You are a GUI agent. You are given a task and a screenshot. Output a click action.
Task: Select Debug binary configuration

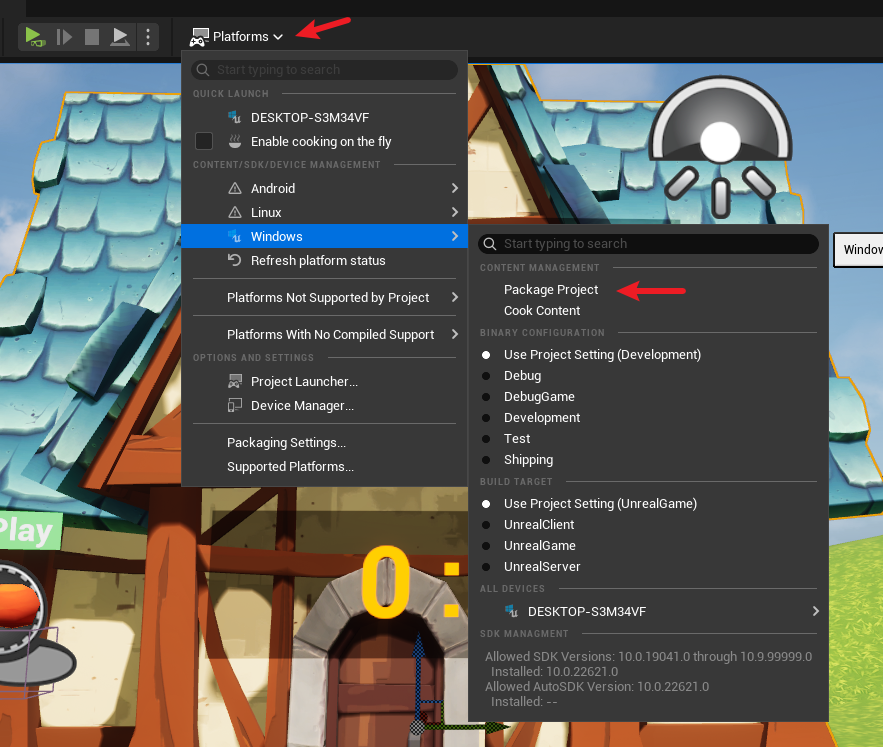(648, 376)
